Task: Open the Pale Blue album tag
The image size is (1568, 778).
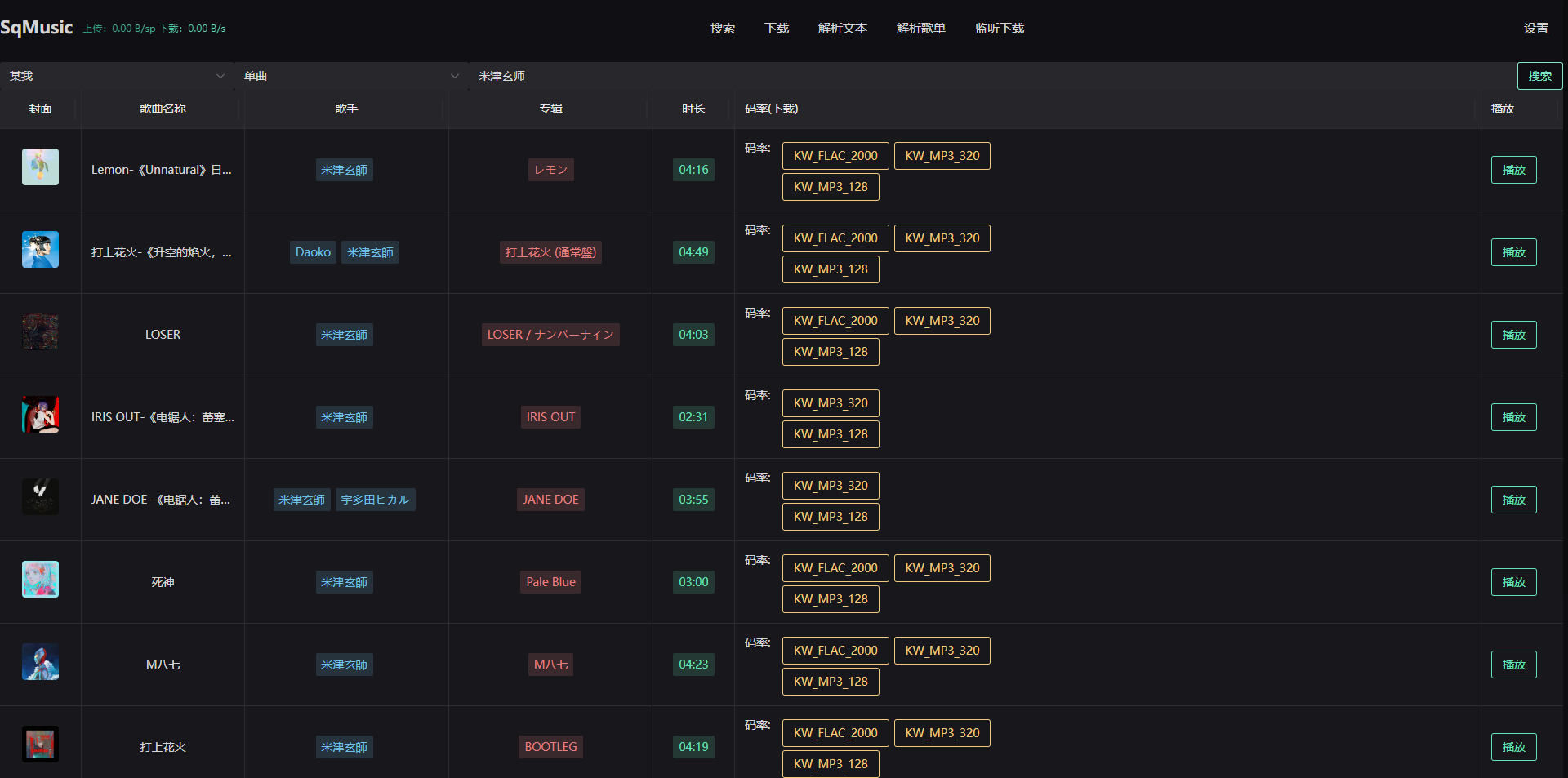Action: 550,582
